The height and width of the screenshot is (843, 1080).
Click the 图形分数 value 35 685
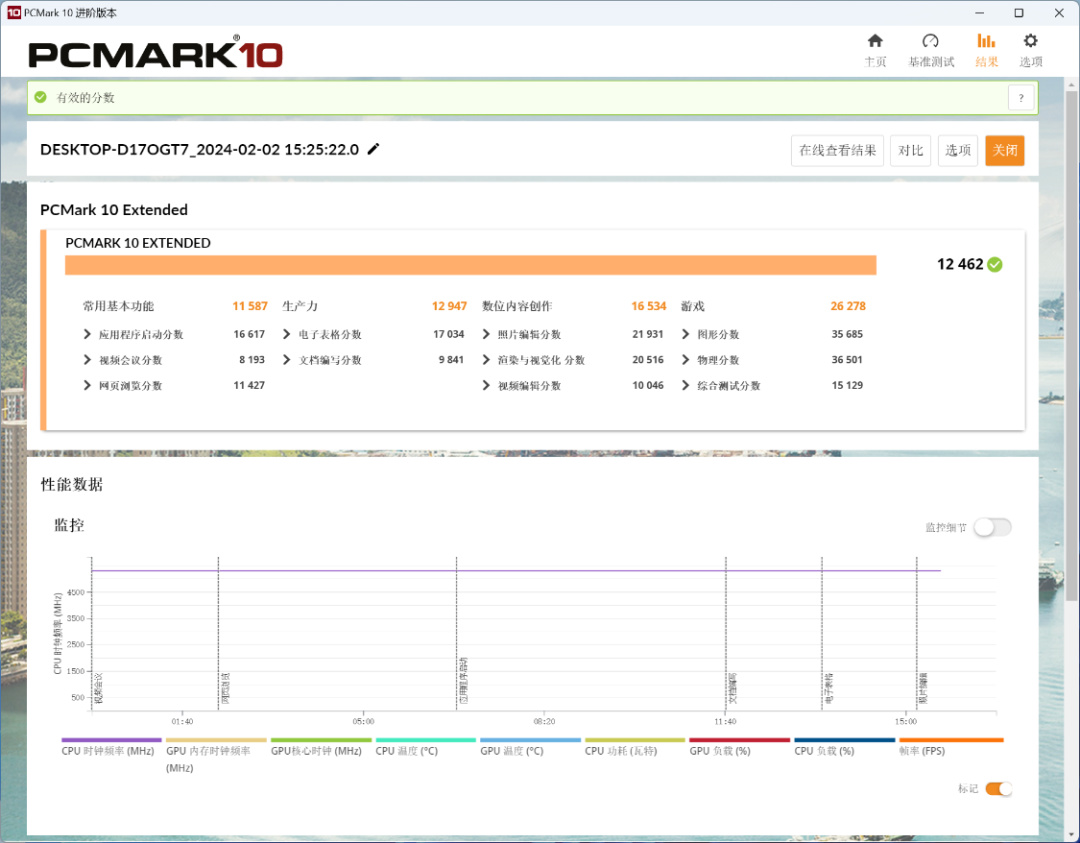847,334
